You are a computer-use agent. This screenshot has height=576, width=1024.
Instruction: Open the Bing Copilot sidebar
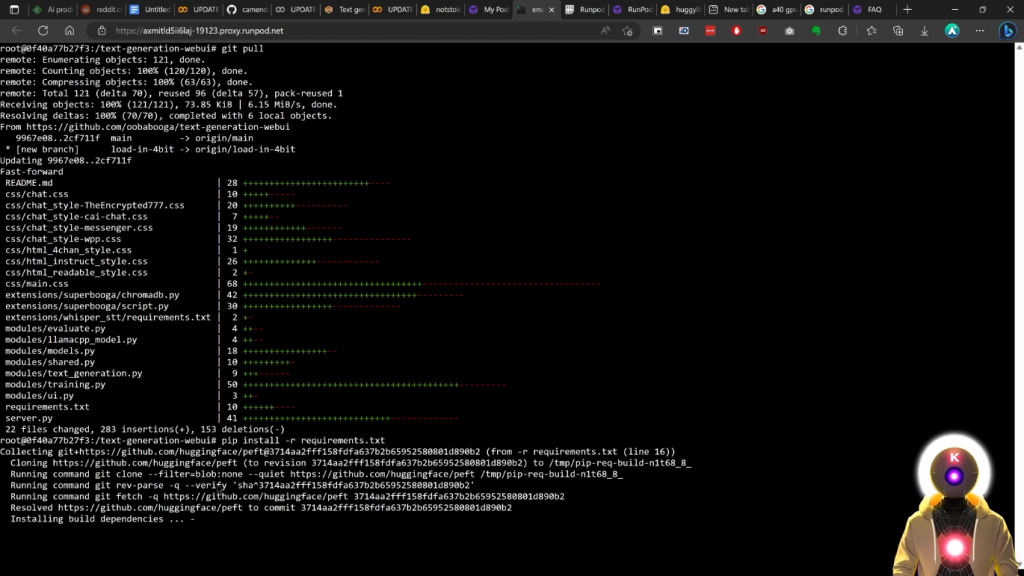click(1008, 31)
